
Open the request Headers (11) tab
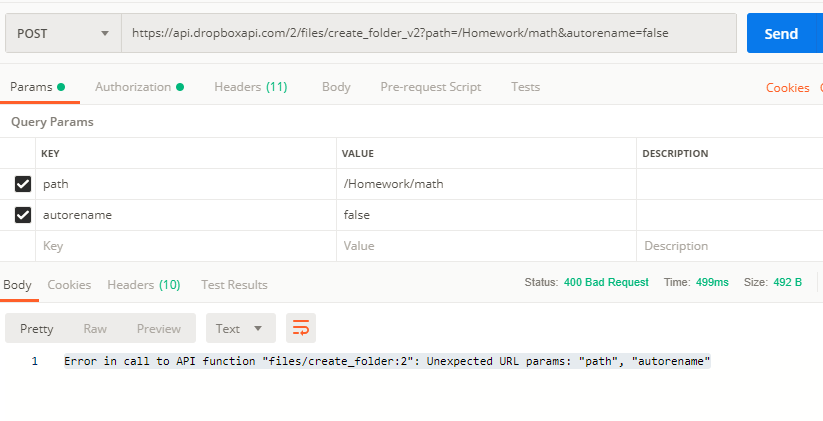coord(250,87)
